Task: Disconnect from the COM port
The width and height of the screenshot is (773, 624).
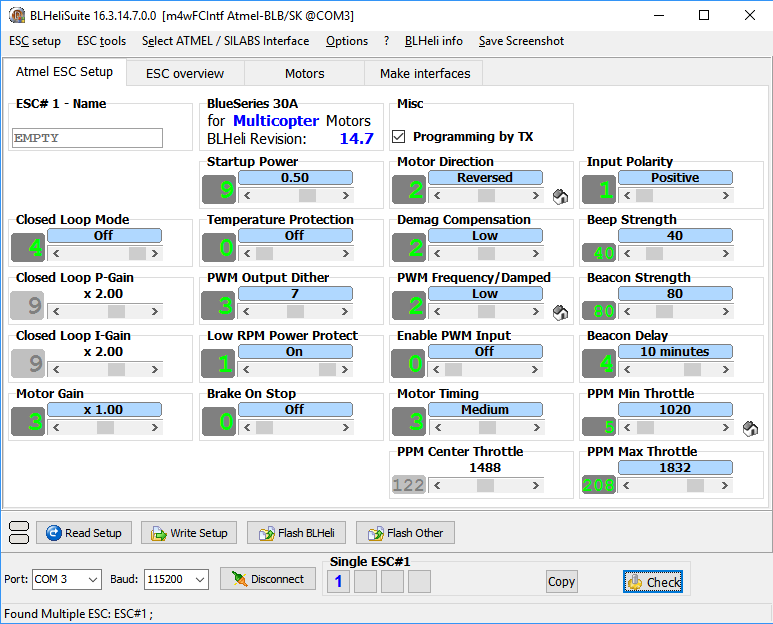Action: point(267,579)
